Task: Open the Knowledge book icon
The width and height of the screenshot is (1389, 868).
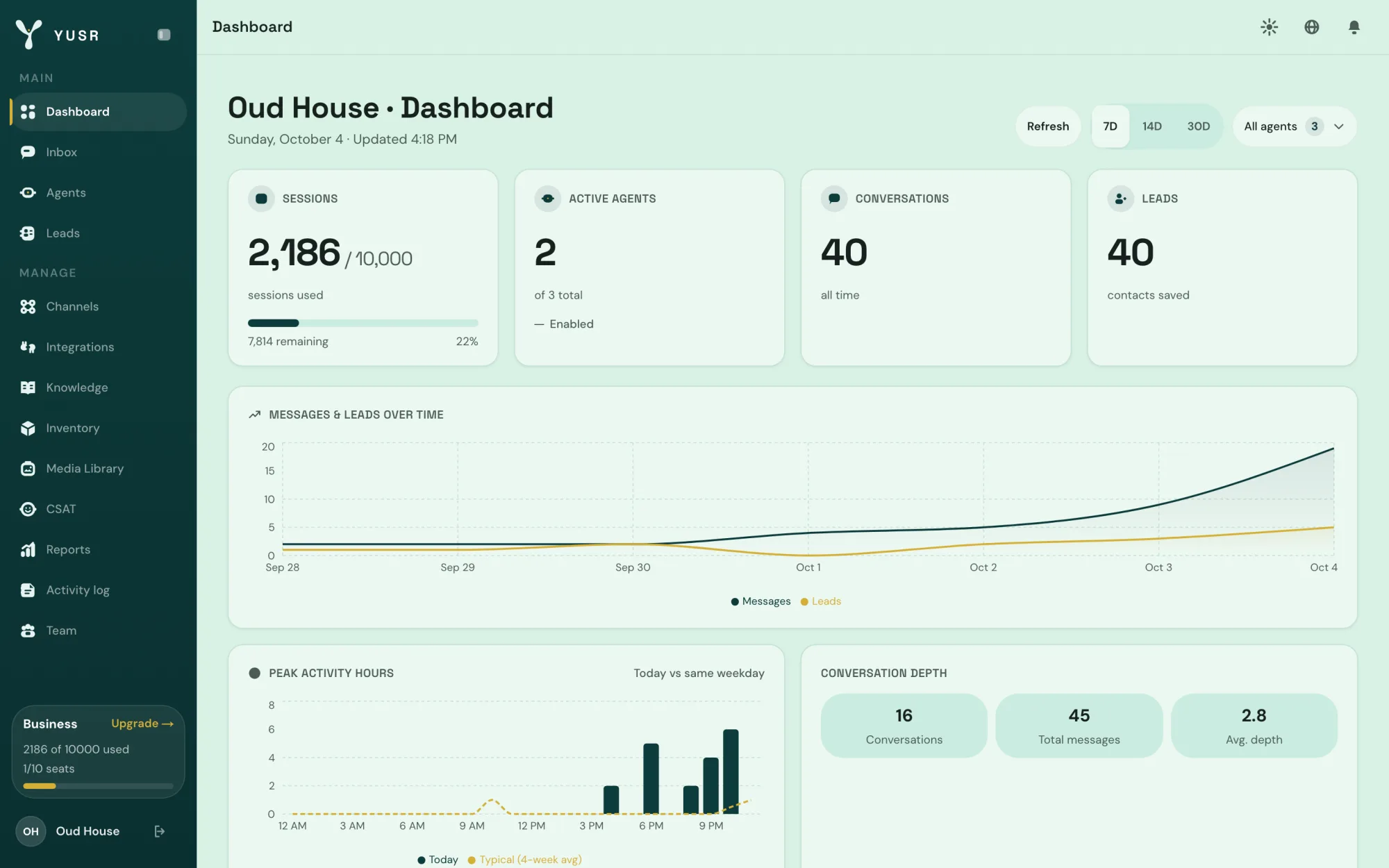Action: (28, 387)
